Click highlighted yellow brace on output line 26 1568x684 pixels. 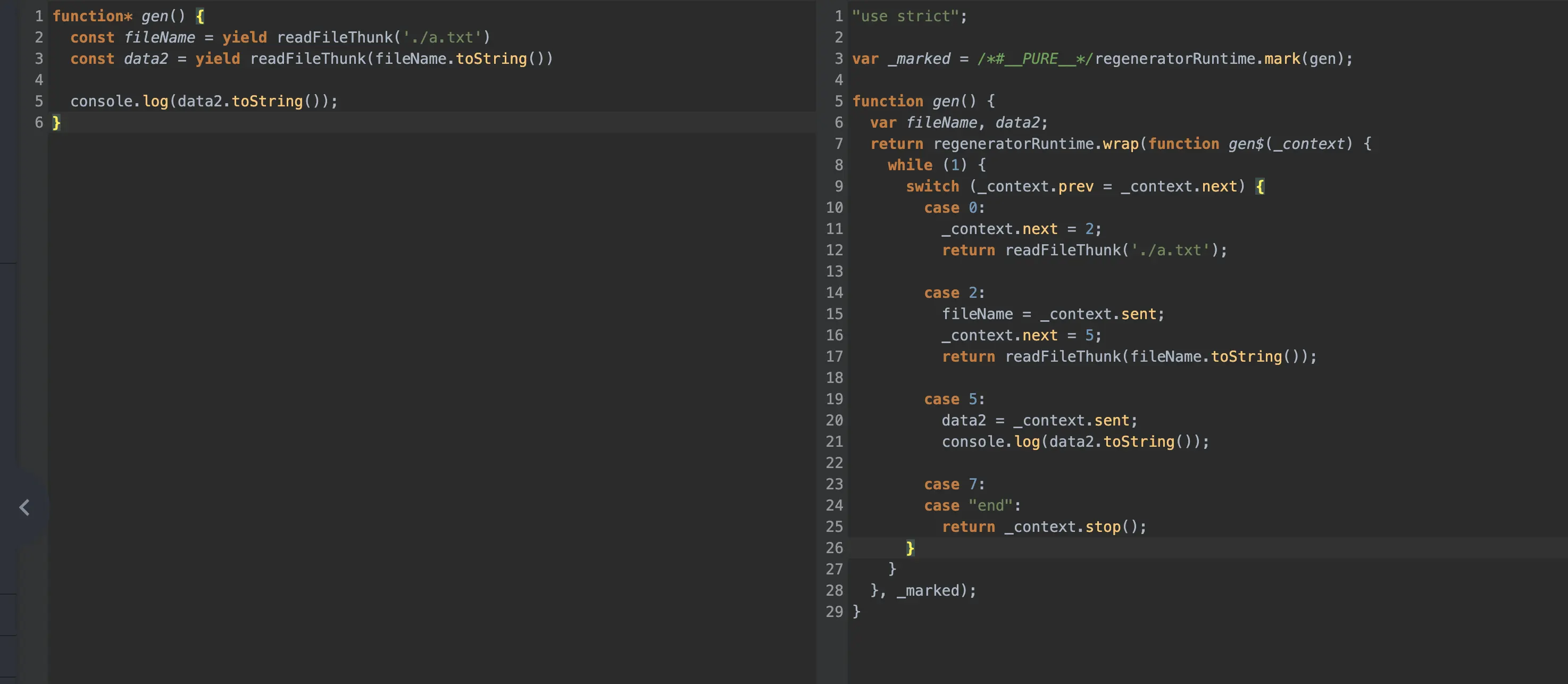pyautogui.click(x=910, y=548)
